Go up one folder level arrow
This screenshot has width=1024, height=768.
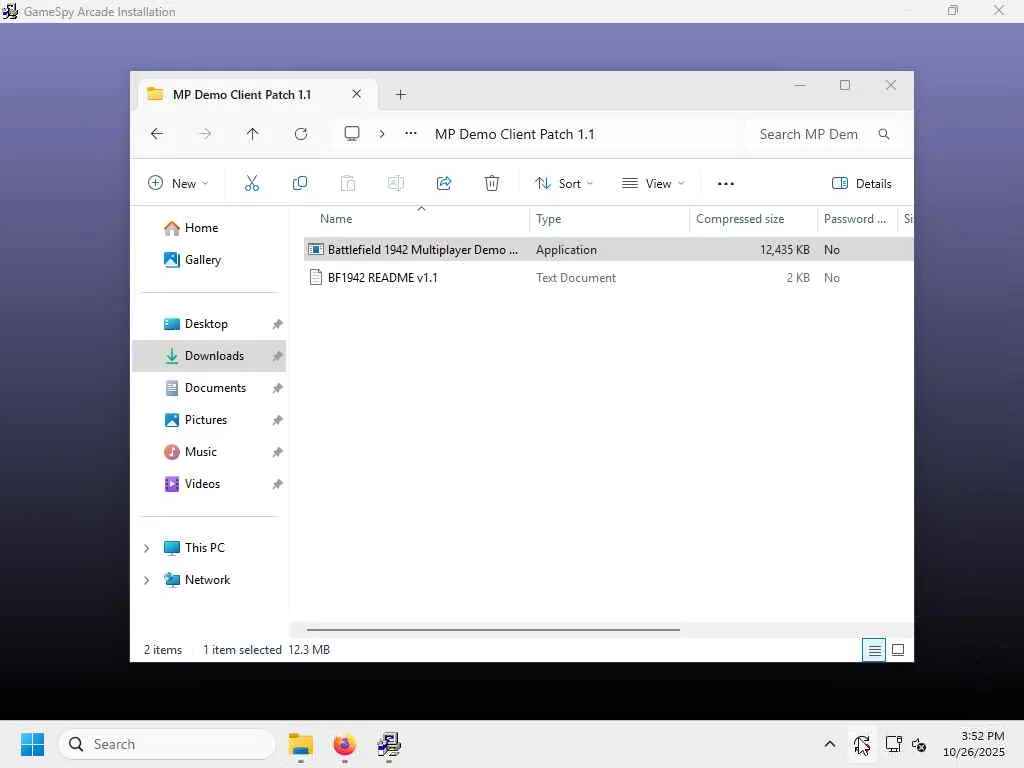pyautogui.click(x=253, y=134)
